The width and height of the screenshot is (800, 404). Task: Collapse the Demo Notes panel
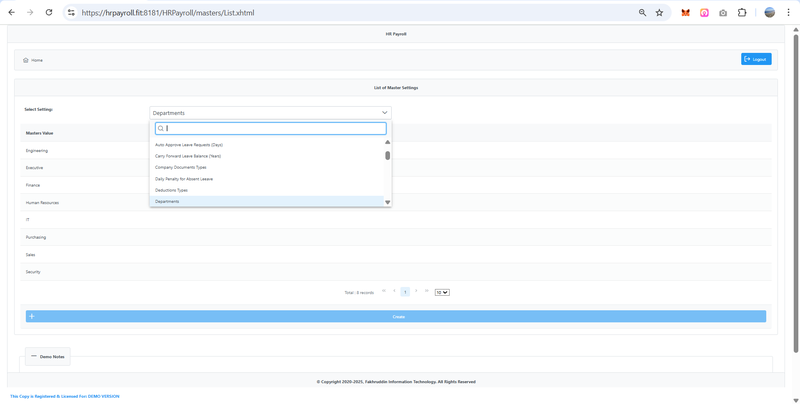[34, 356]
